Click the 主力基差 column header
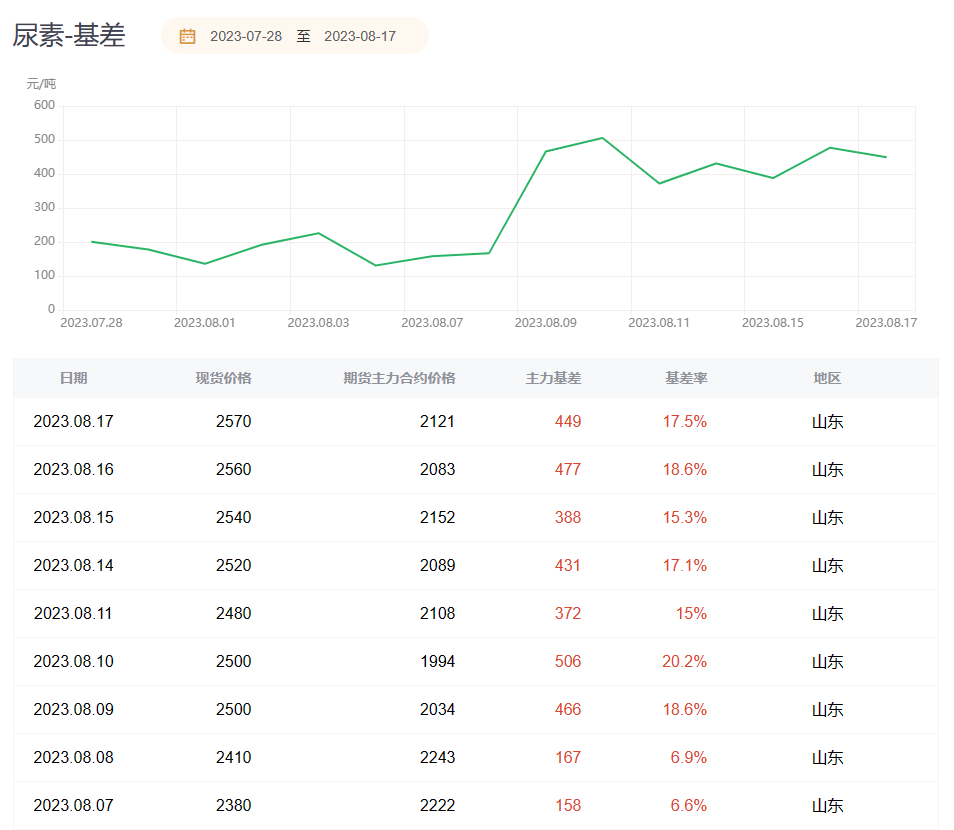 coord(553,378)
